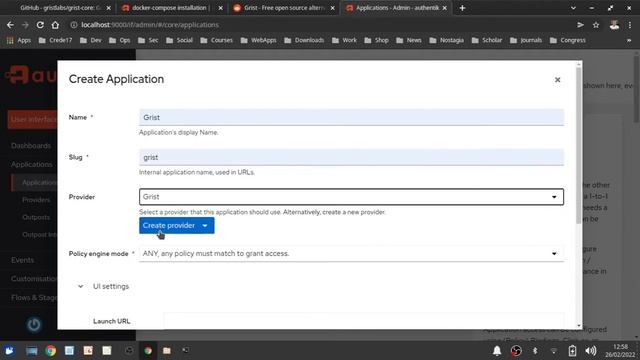Viewport: 640px width, 360px height.
Task: Open the volume control in the tray
Action: click(x=590, y=351)
